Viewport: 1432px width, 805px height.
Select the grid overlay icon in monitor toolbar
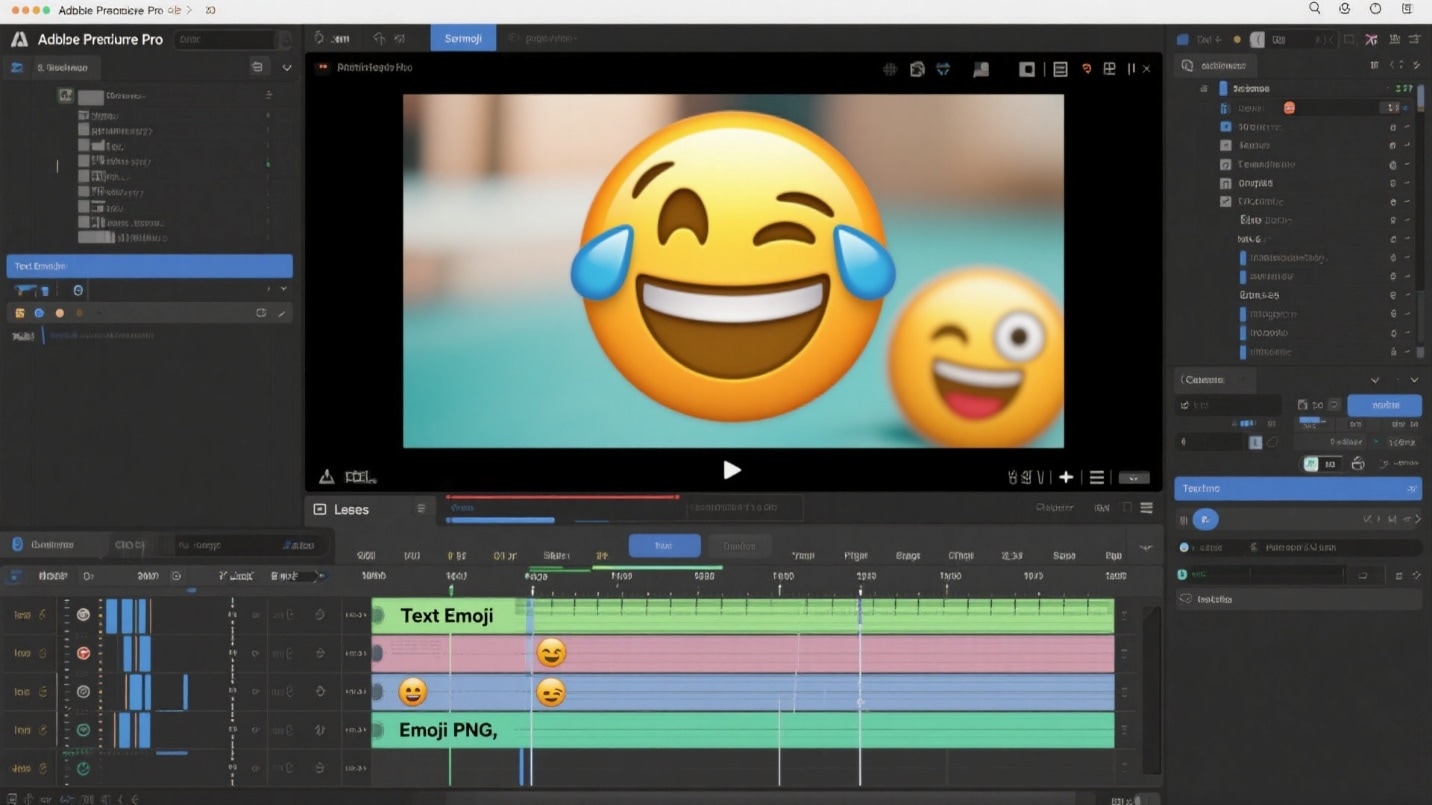(888, 69)
